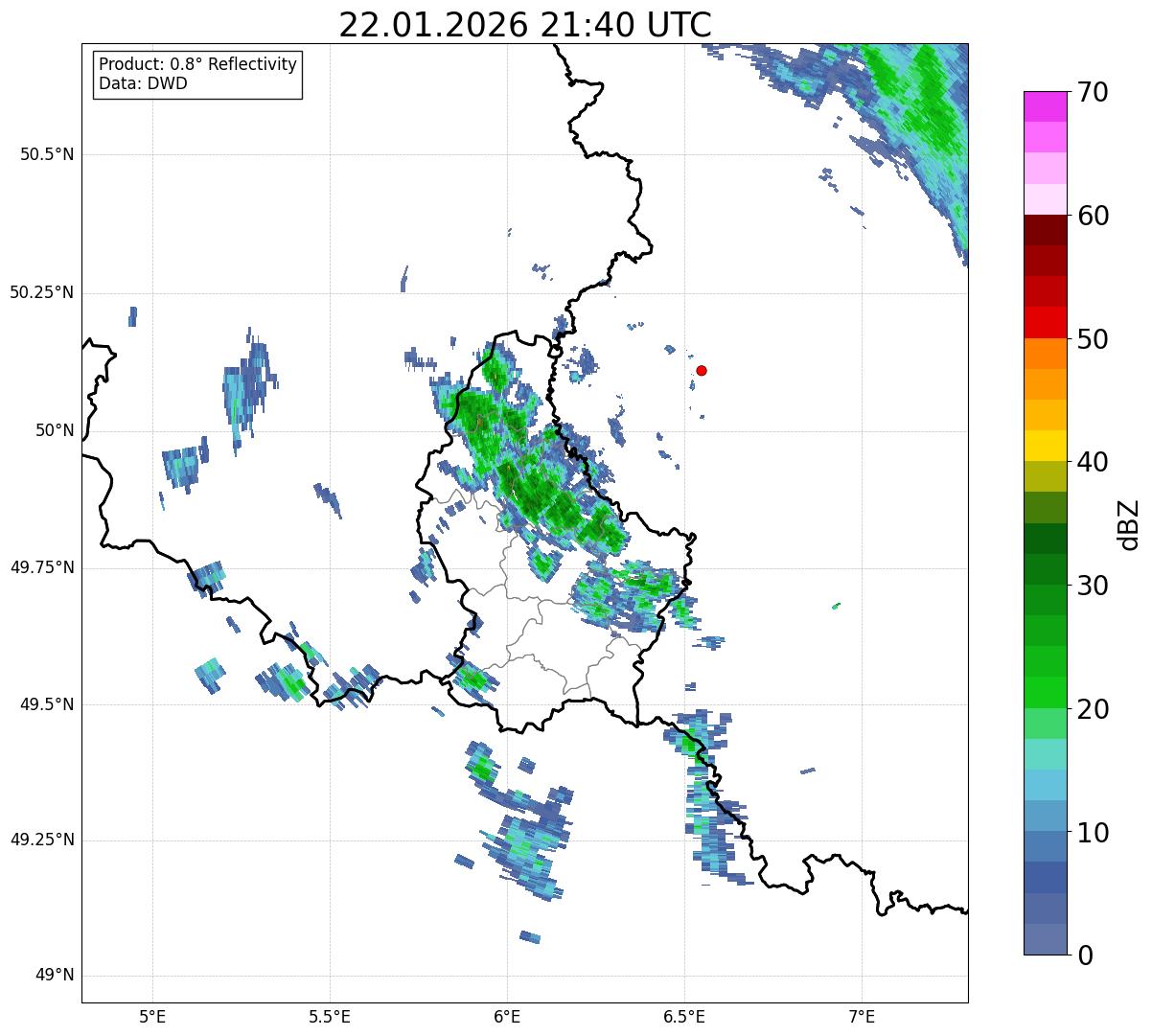
Task: Click the 50.25°N latitude label
Action: pos(41,292)
